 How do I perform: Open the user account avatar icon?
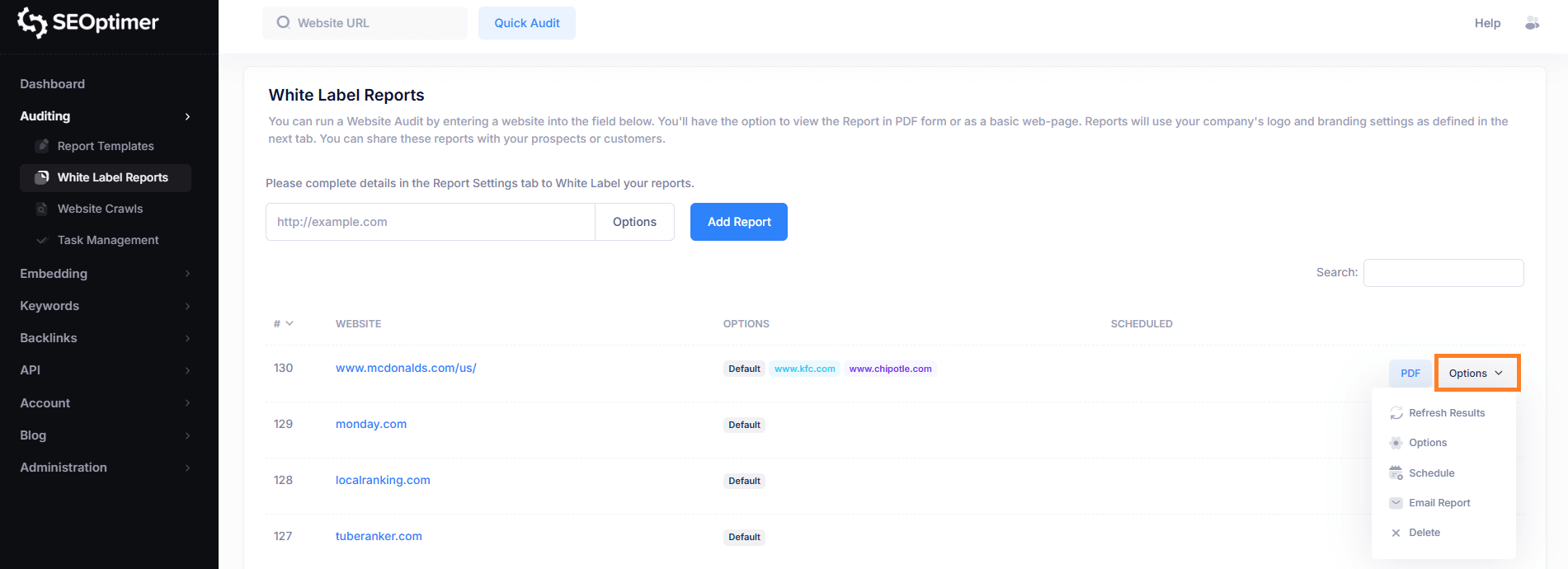coord(1532,23)
